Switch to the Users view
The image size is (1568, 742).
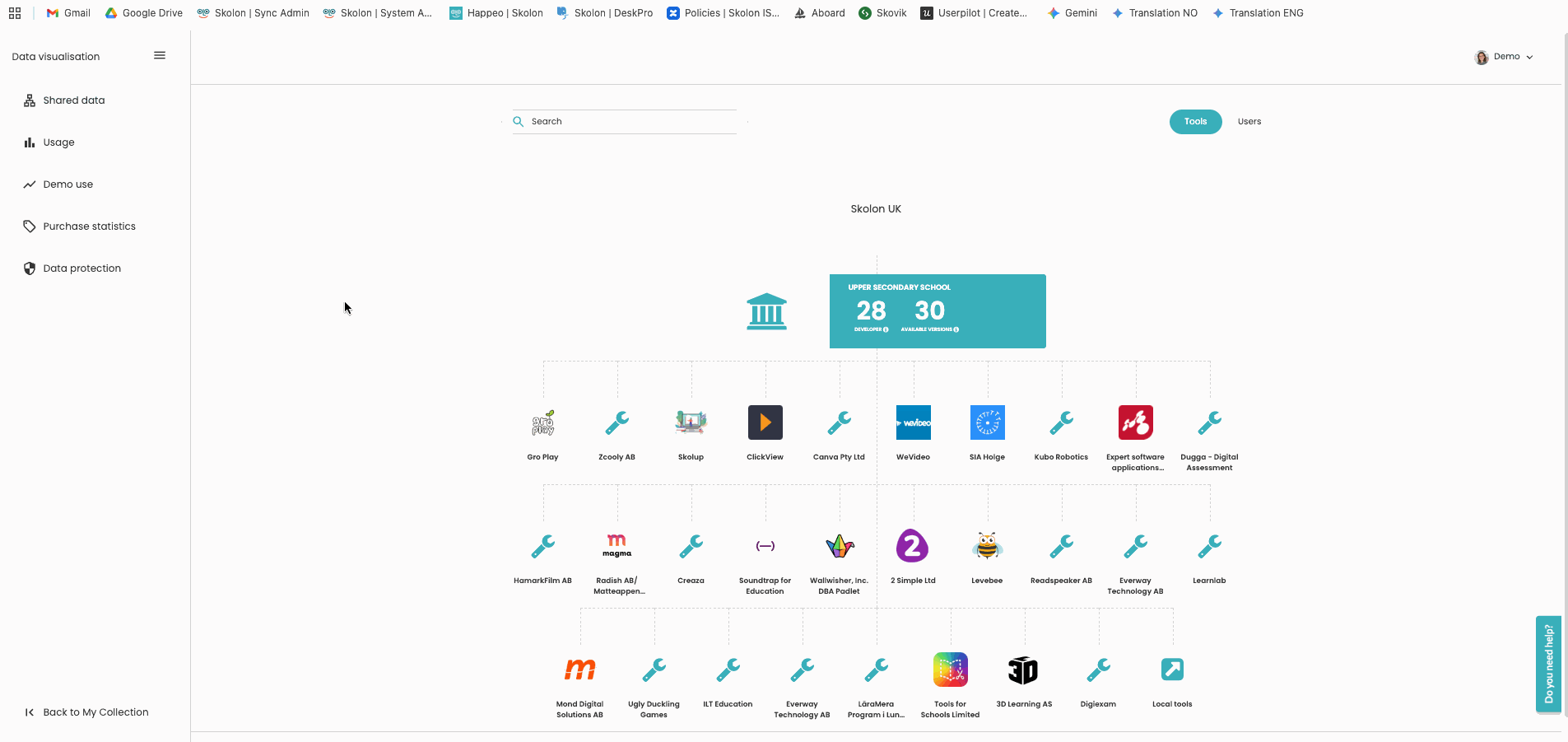point(1249,122)
